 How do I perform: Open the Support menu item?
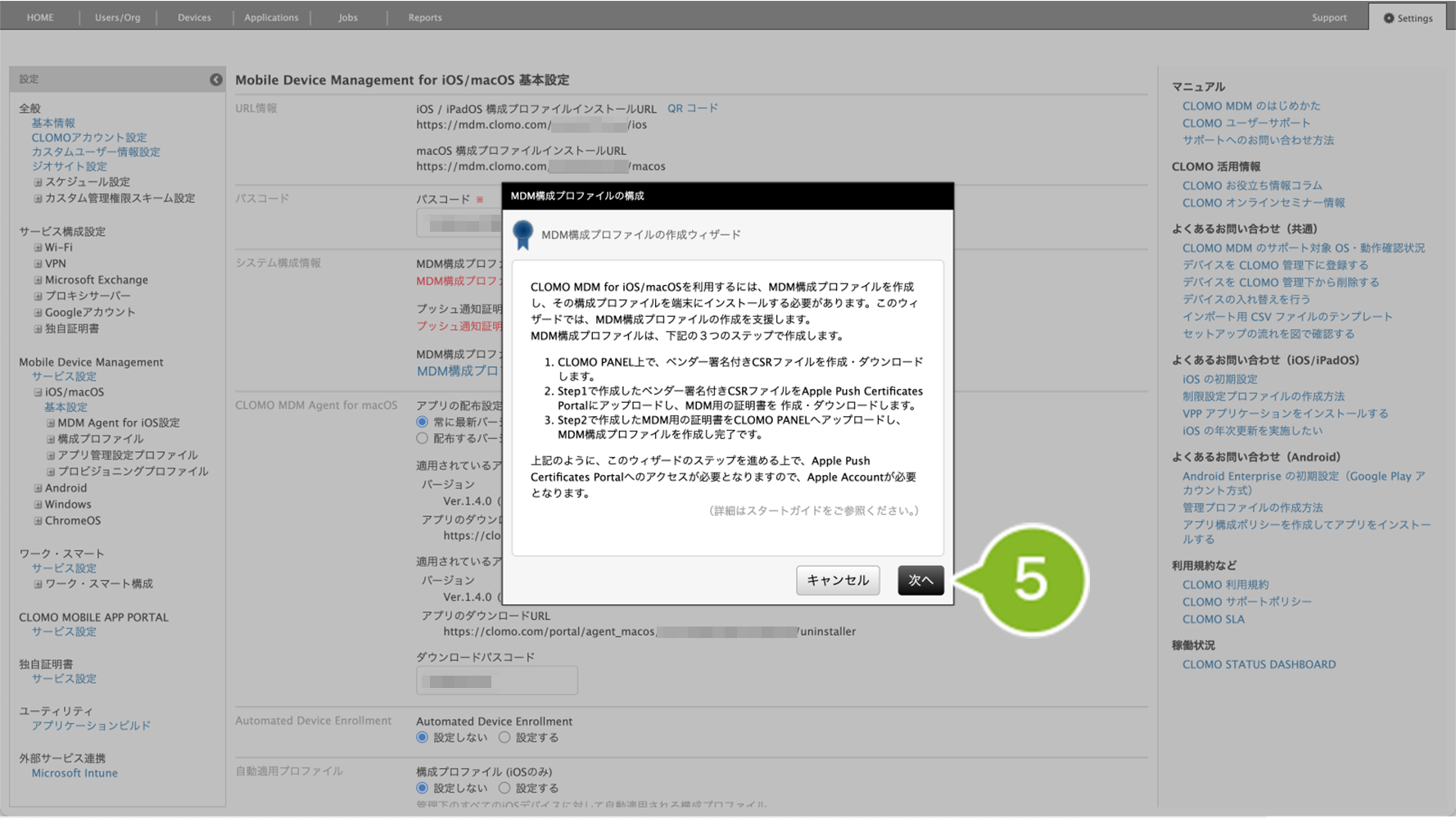(1328, 17)
